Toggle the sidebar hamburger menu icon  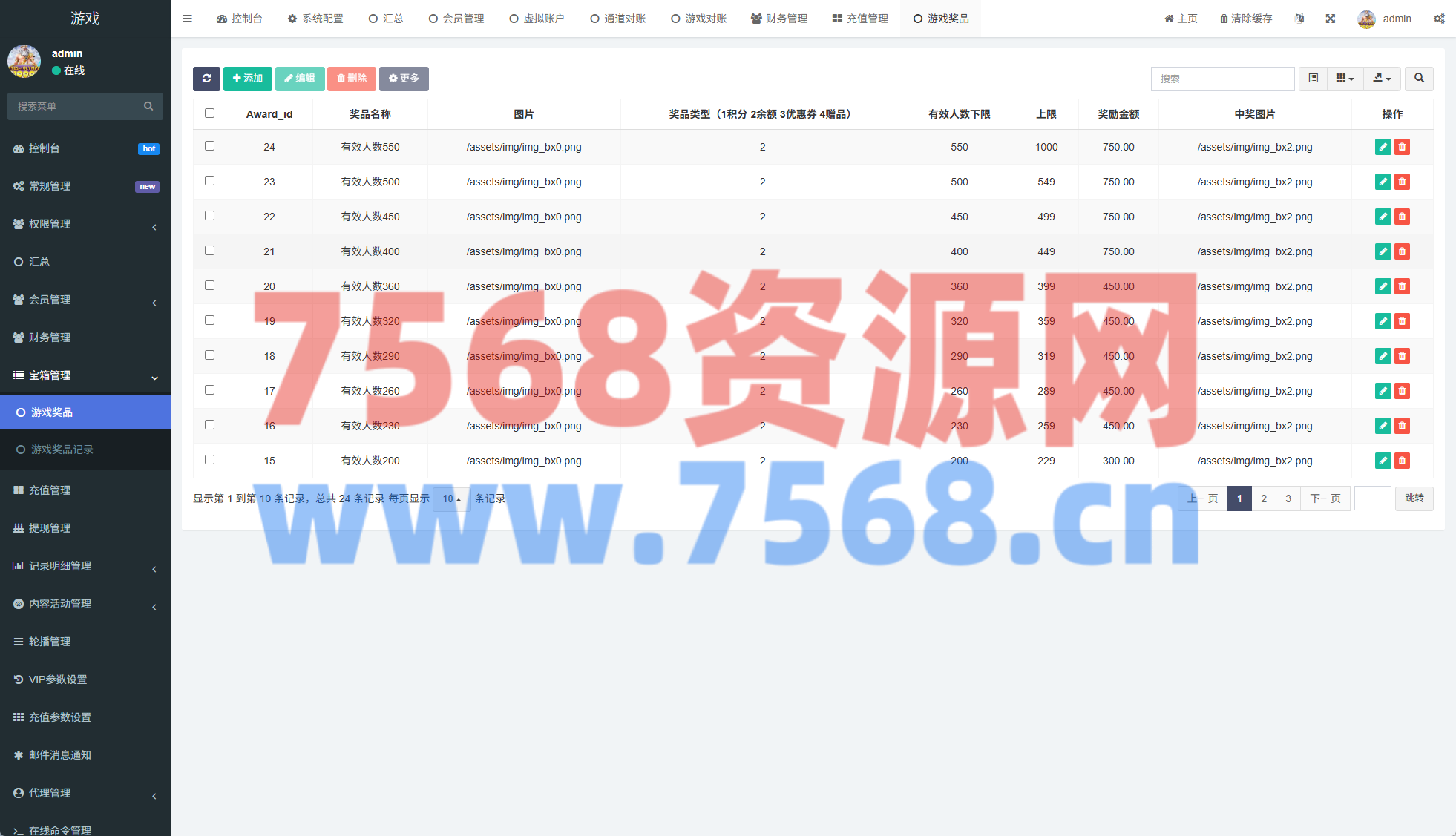click(x=187, y=19)
